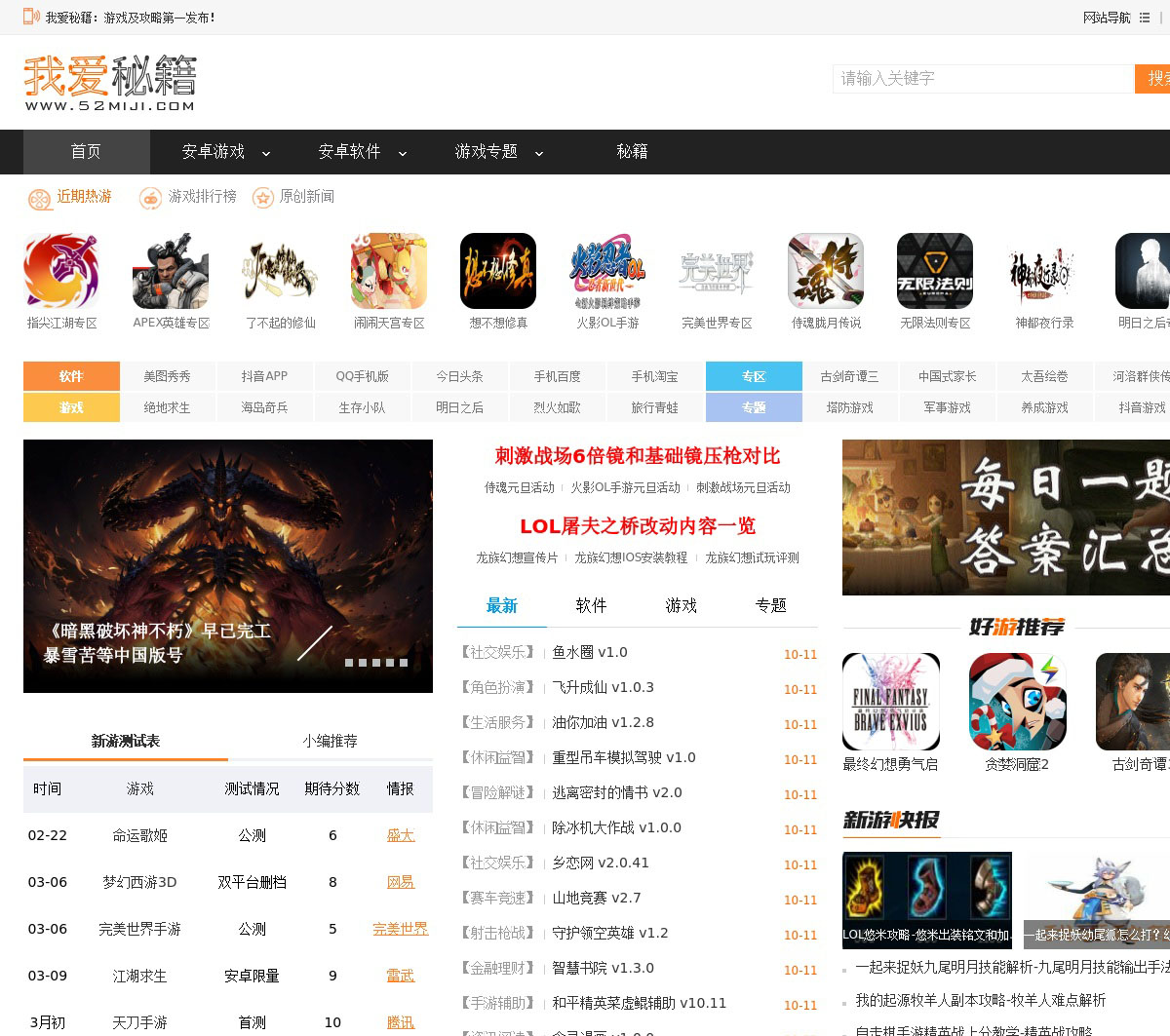Open the 想不想修真 game icon
This screenshot has width=1170, height=1036.
click(x=498, y=271)
